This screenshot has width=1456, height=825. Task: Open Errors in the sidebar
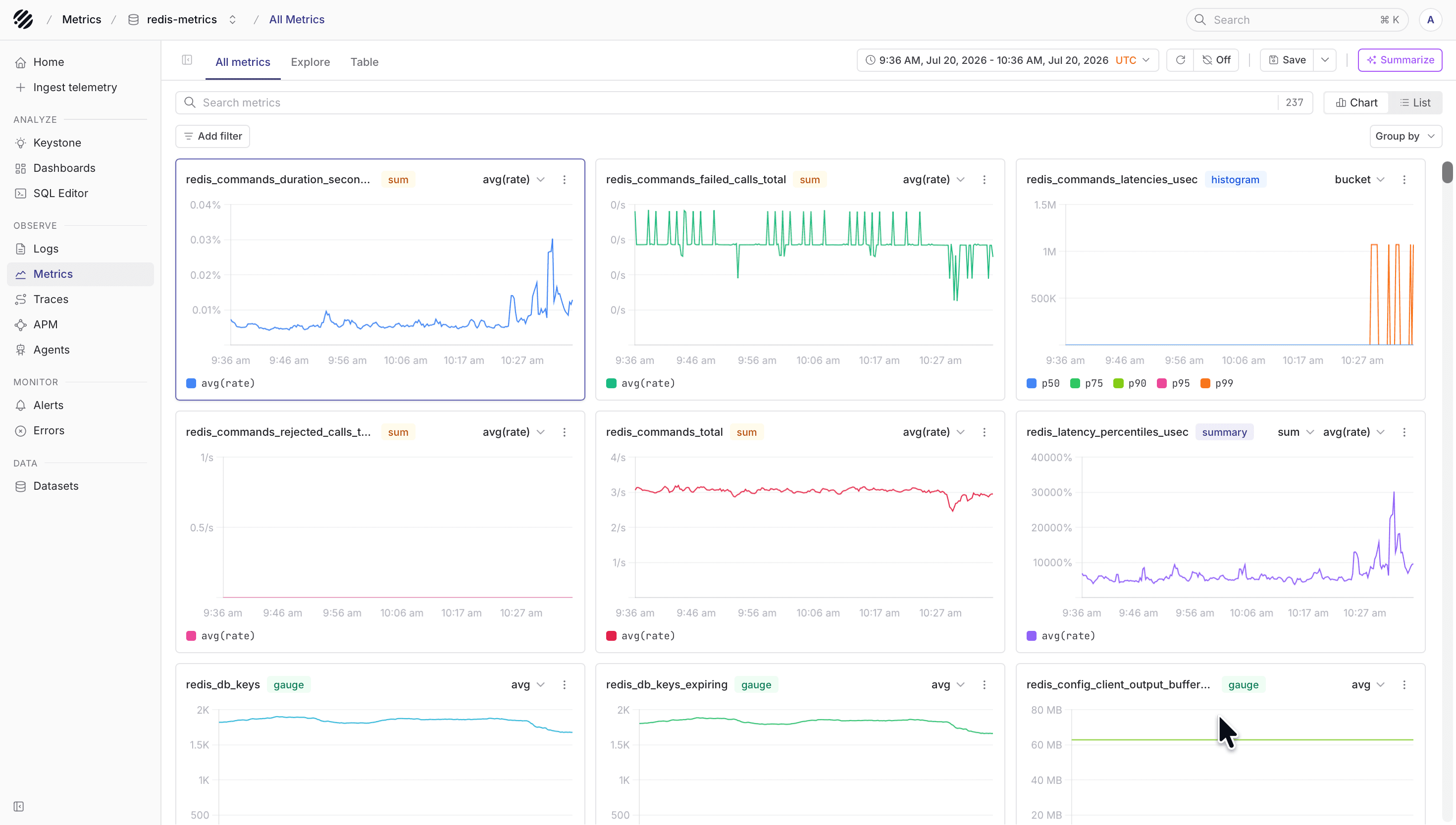click(80, 430)
